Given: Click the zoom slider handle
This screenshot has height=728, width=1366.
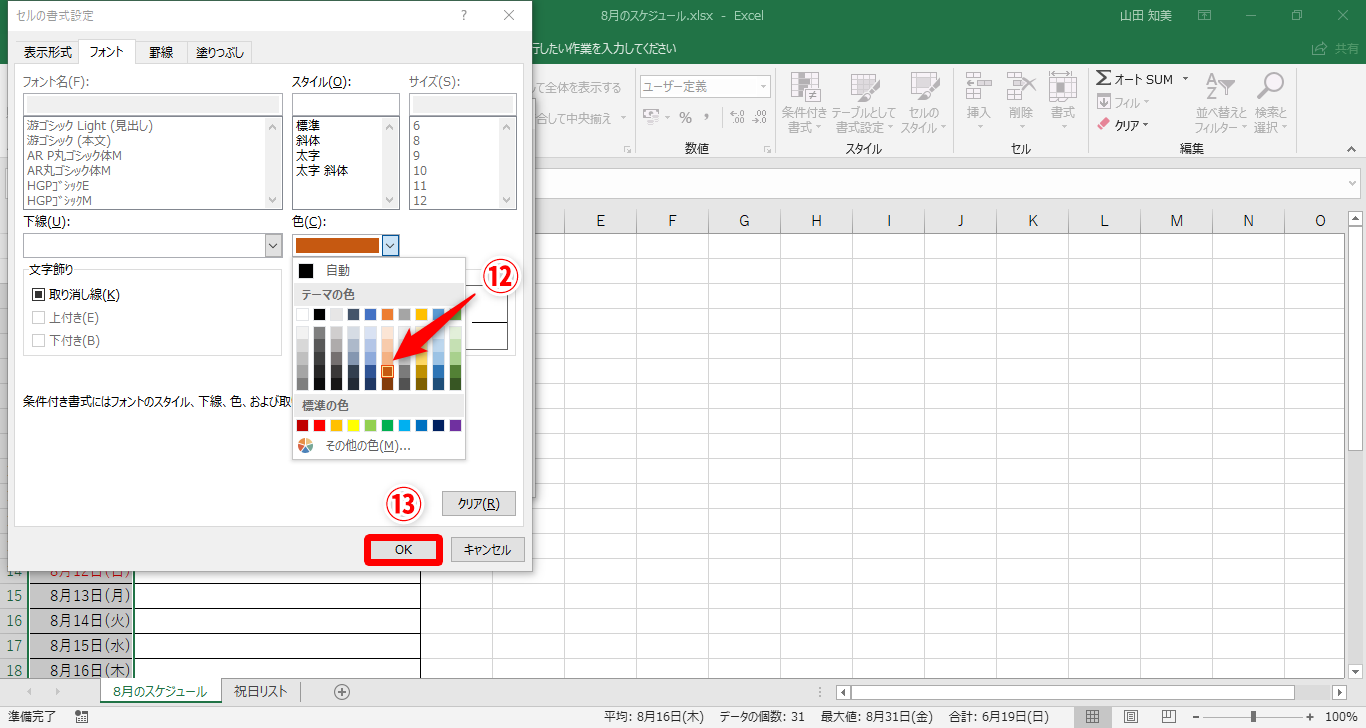Looking at the screenshot, I should (x=1253, y=717).
